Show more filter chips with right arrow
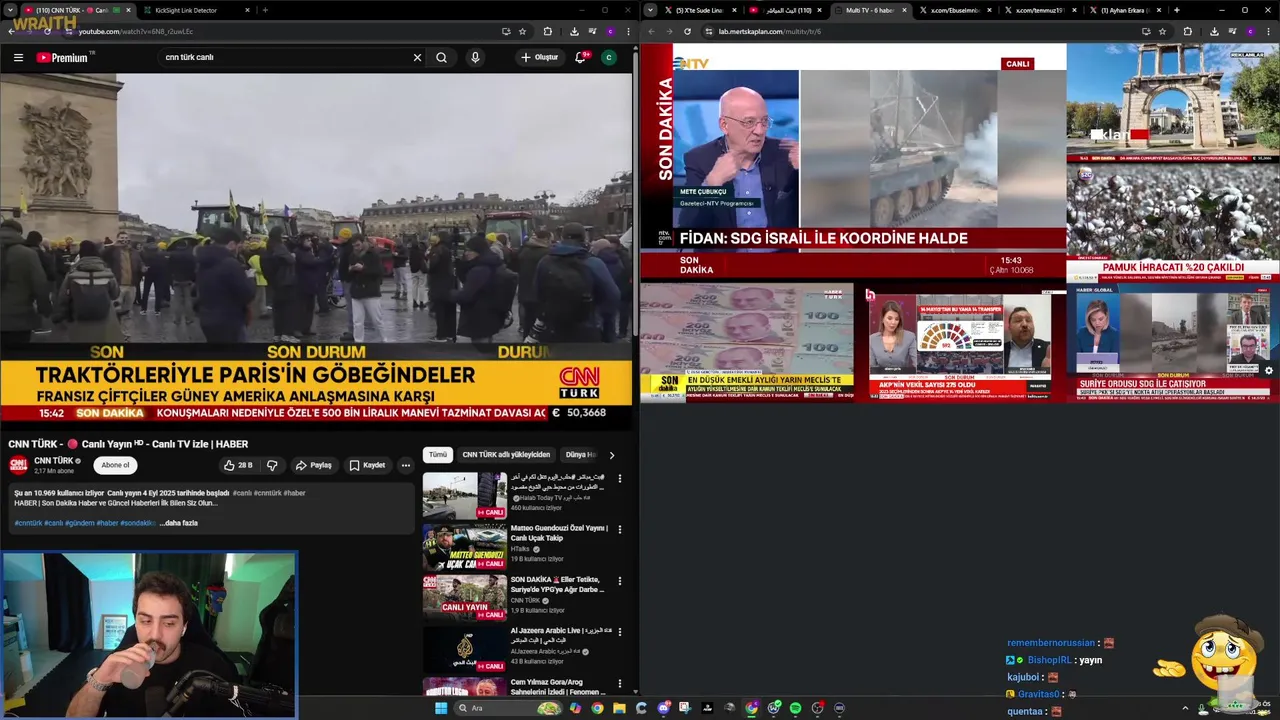The width and height of the screenshot is (1280, 720). (x=612, y=455)
